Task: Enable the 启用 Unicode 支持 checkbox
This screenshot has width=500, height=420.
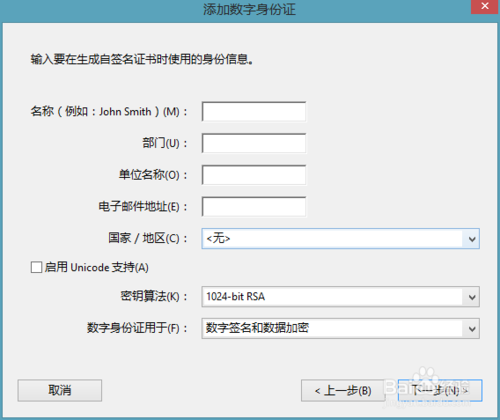Action: pos(36,267)
